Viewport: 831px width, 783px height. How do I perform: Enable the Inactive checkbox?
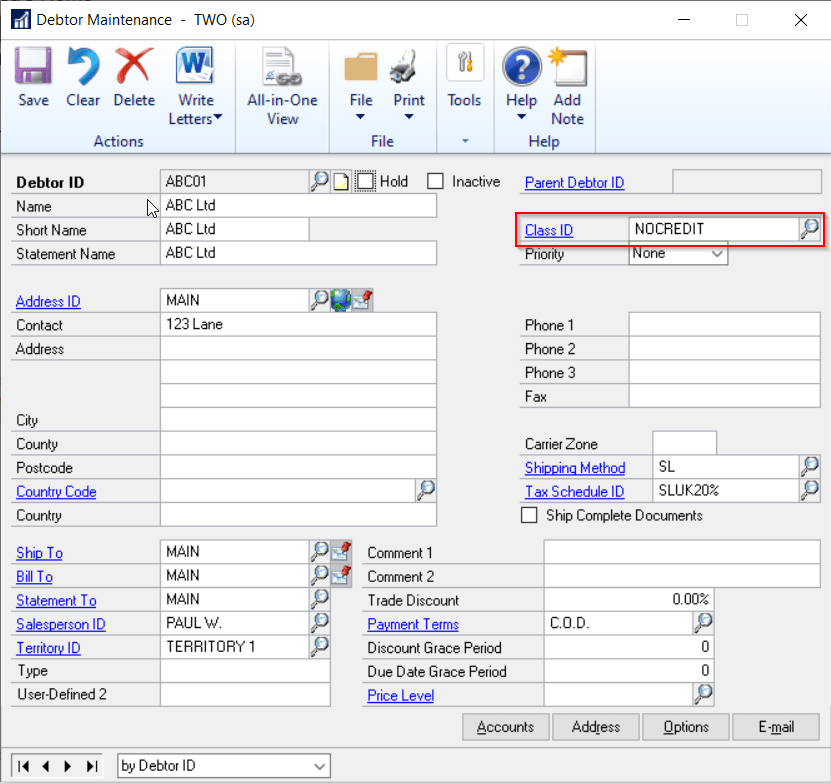coord(435,182)
